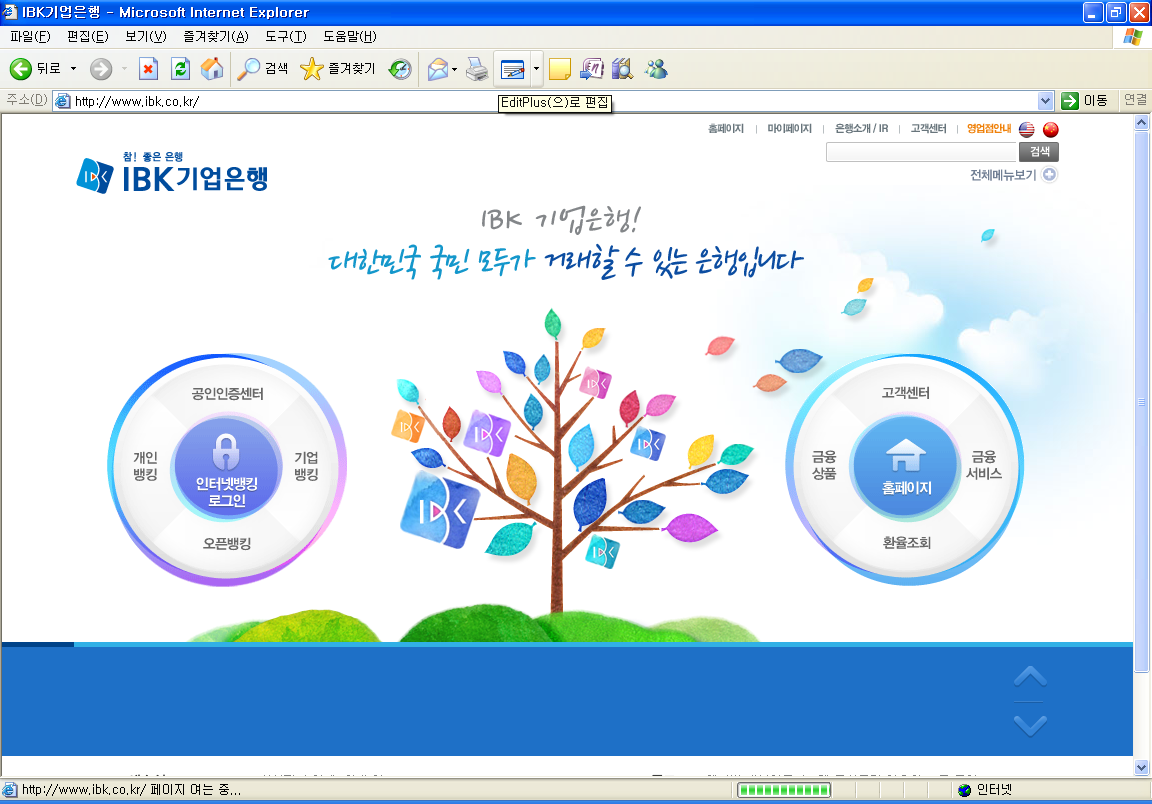The width and height of the screenshot is (1152, 804).
Task: Expand the edit button dropdown arrow
Action: click(536, 69)
